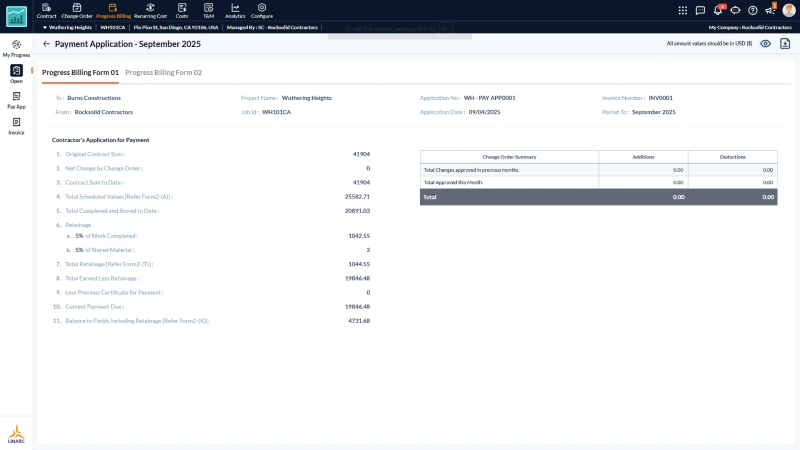Switch to Progress Billing Form 01 tab
Viewport: 800px width, 450px height.
[x=80, y=72]
